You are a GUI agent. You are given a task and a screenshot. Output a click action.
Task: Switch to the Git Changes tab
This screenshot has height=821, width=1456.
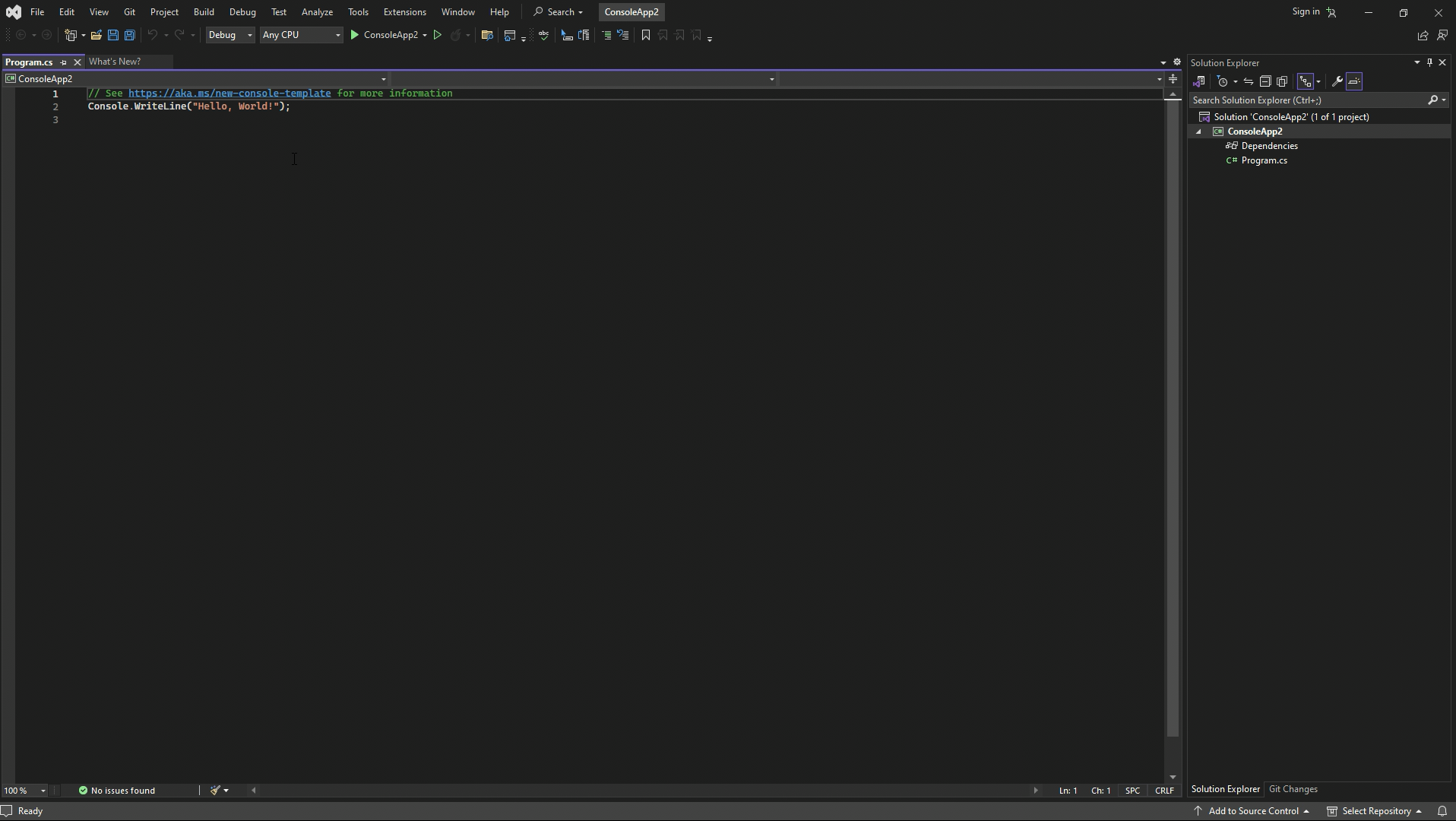(x=1293, y=789)
